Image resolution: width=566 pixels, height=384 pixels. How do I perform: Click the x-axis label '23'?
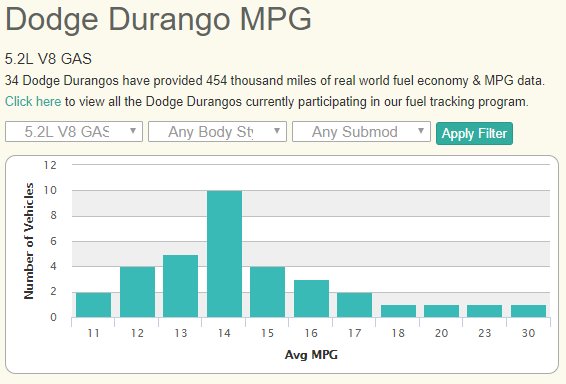click(x=485, y=333)
